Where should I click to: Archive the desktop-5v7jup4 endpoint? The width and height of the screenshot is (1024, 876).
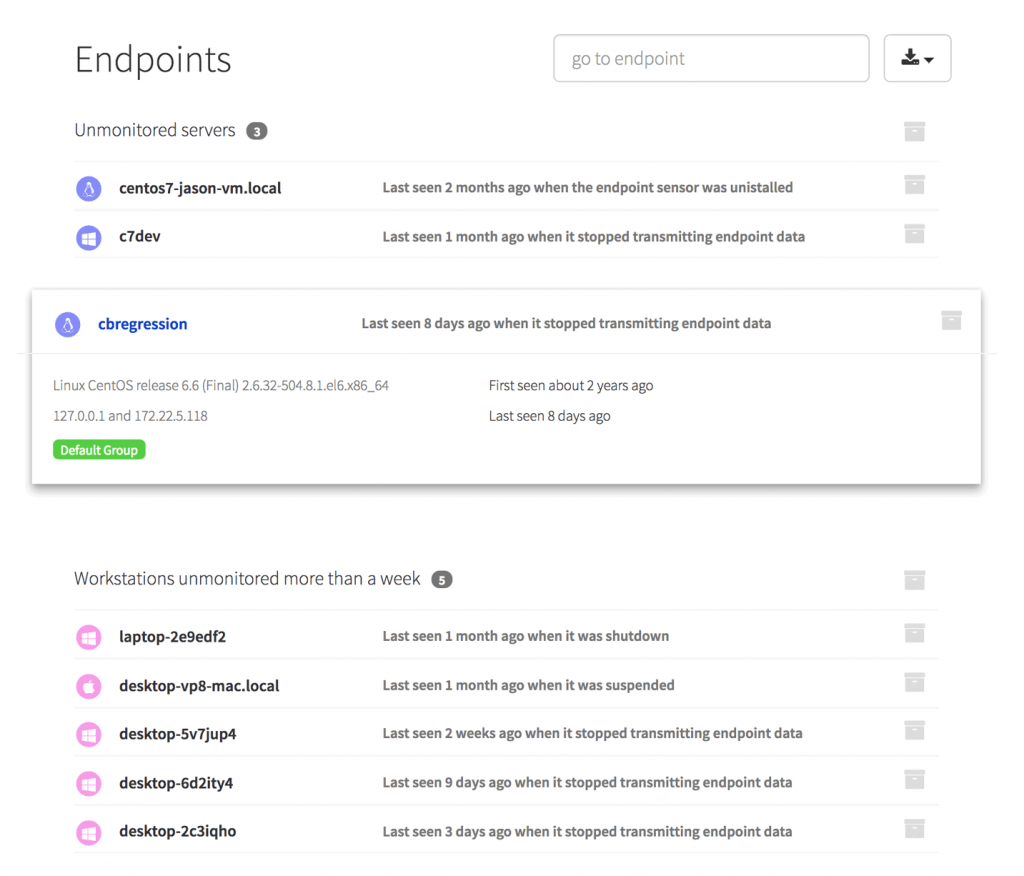coord(914,731)
